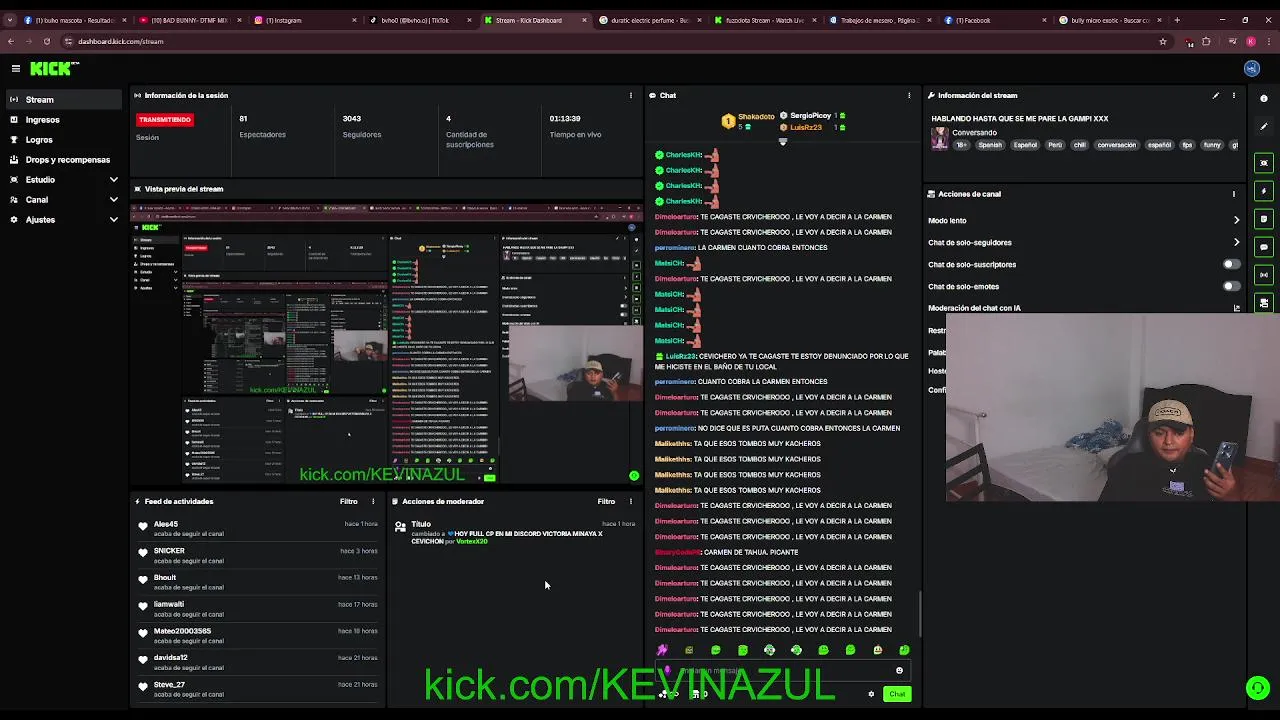Expand the Estudio sidebar section
This screenshot has width=1280, height=720.
tap(113, 179)
